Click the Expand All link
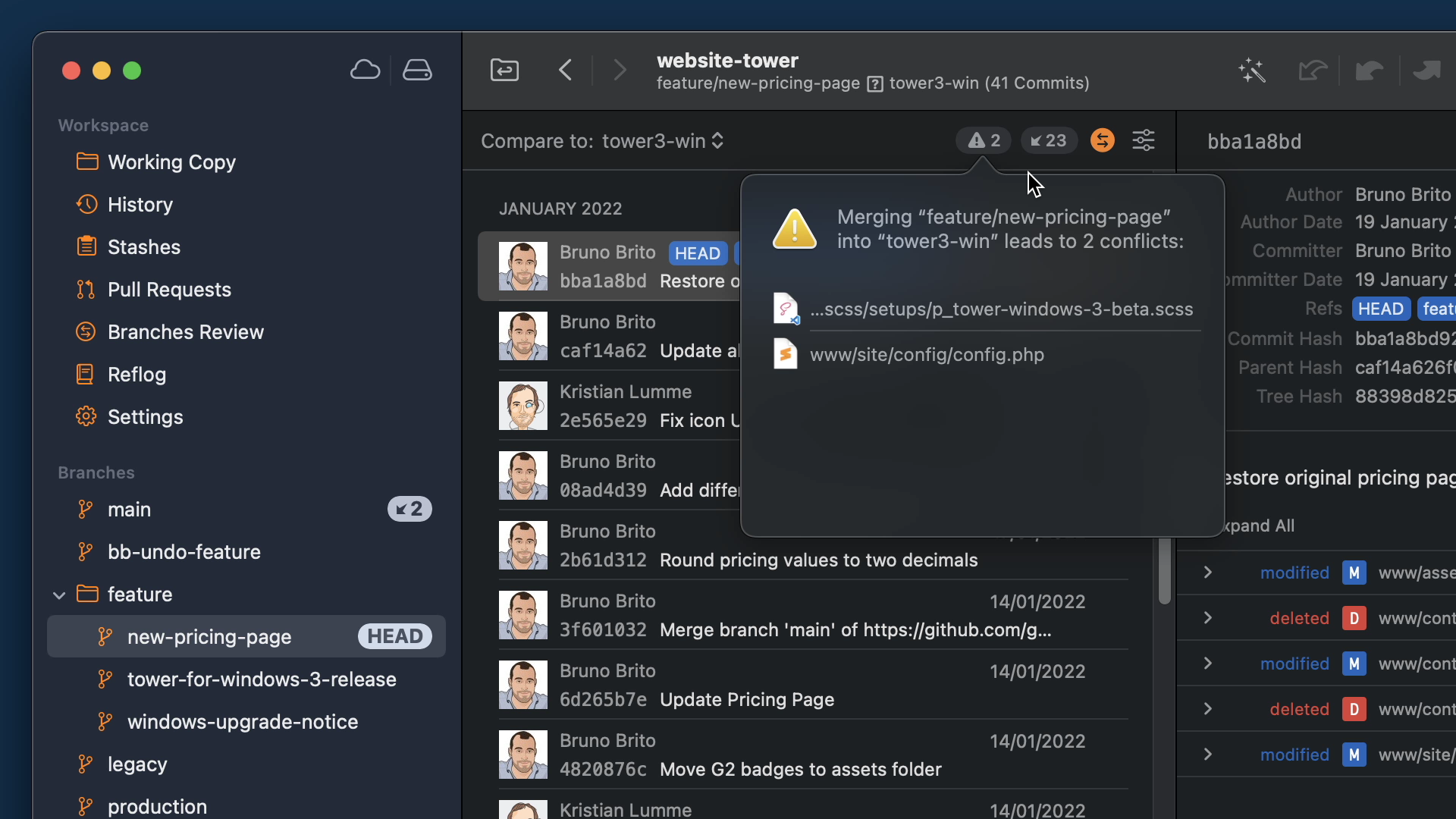 click(x=1261, y=526)
